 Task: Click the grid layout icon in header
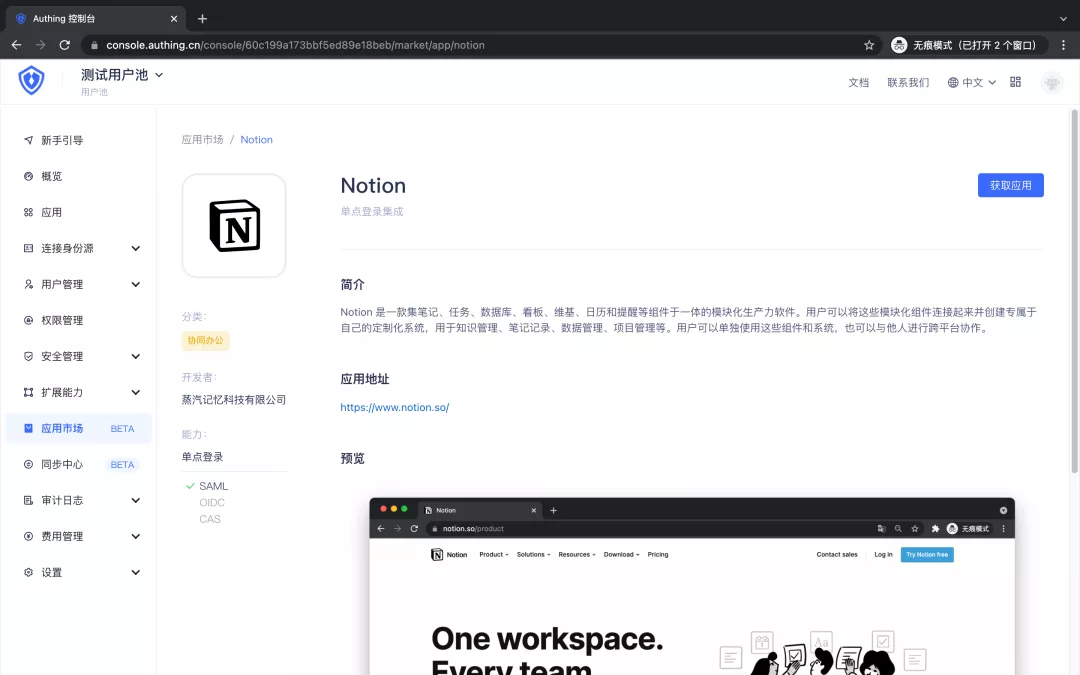[x=1015, y=82]
